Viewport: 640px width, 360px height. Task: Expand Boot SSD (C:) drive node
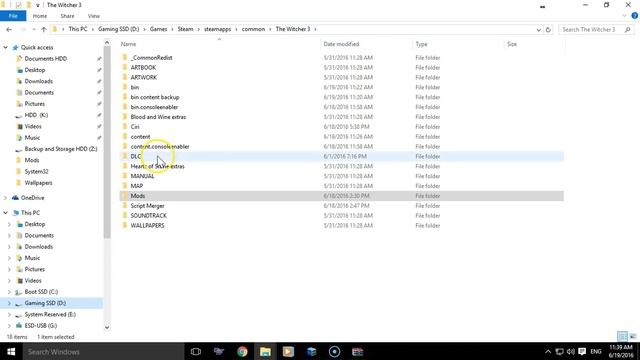pos(9,292)
